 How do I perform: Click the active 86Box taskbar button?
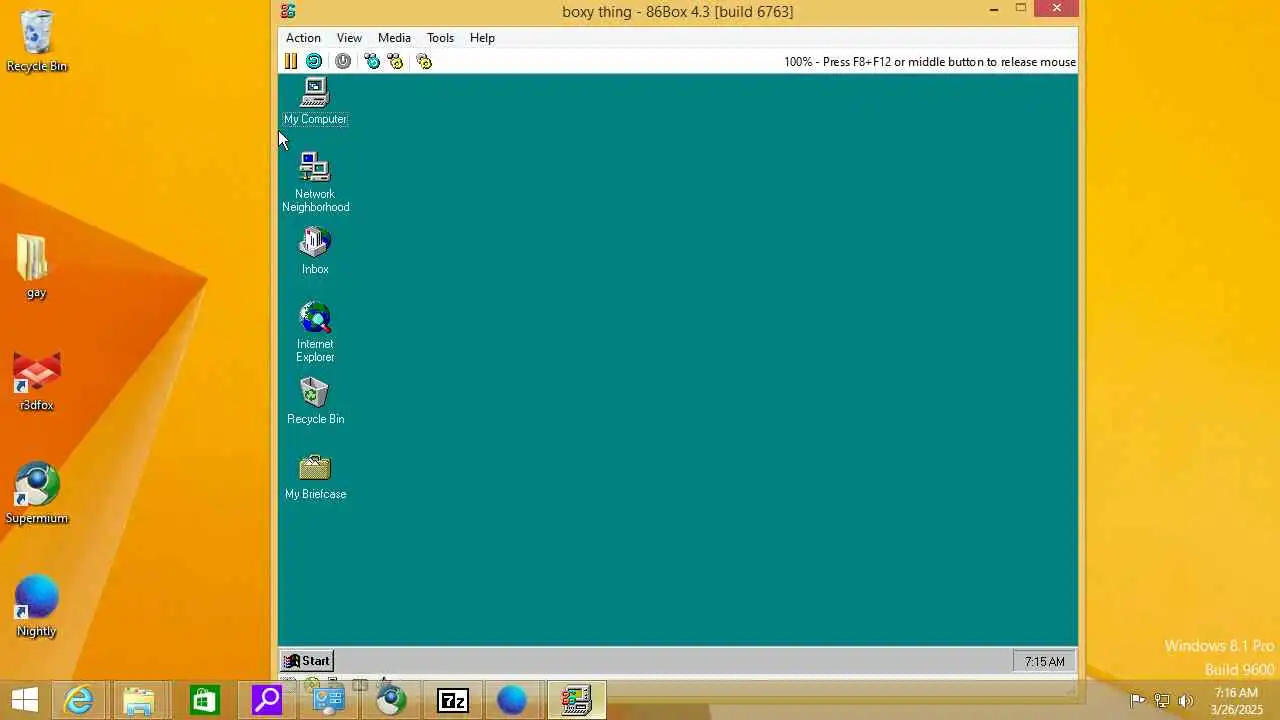click(x=576, y=700)
